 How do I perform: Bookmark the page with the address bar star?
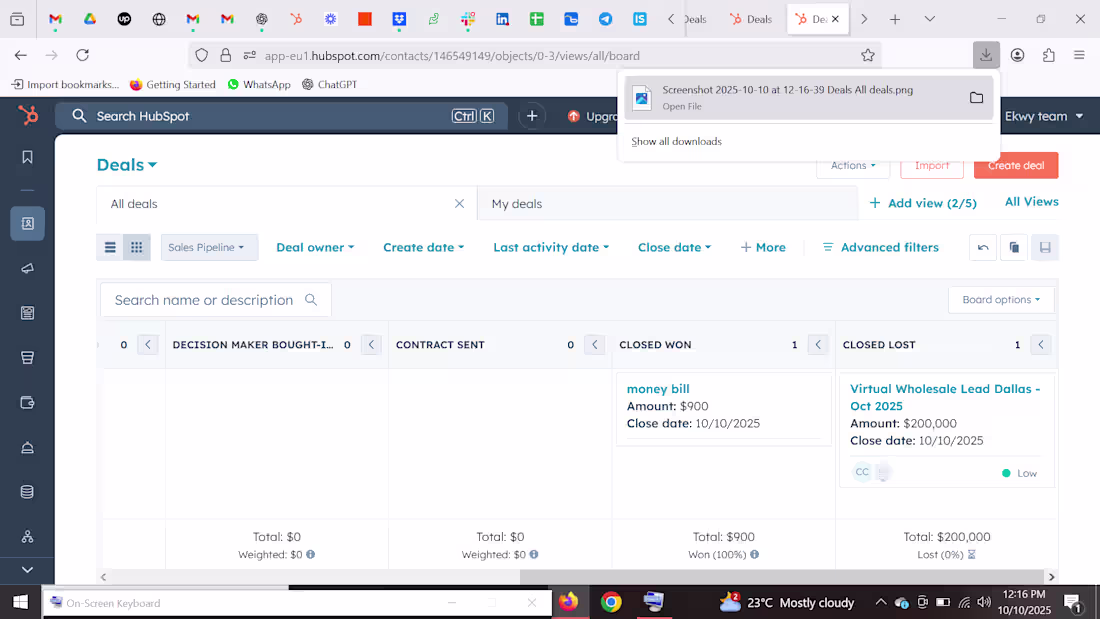(x=868, y=55)
